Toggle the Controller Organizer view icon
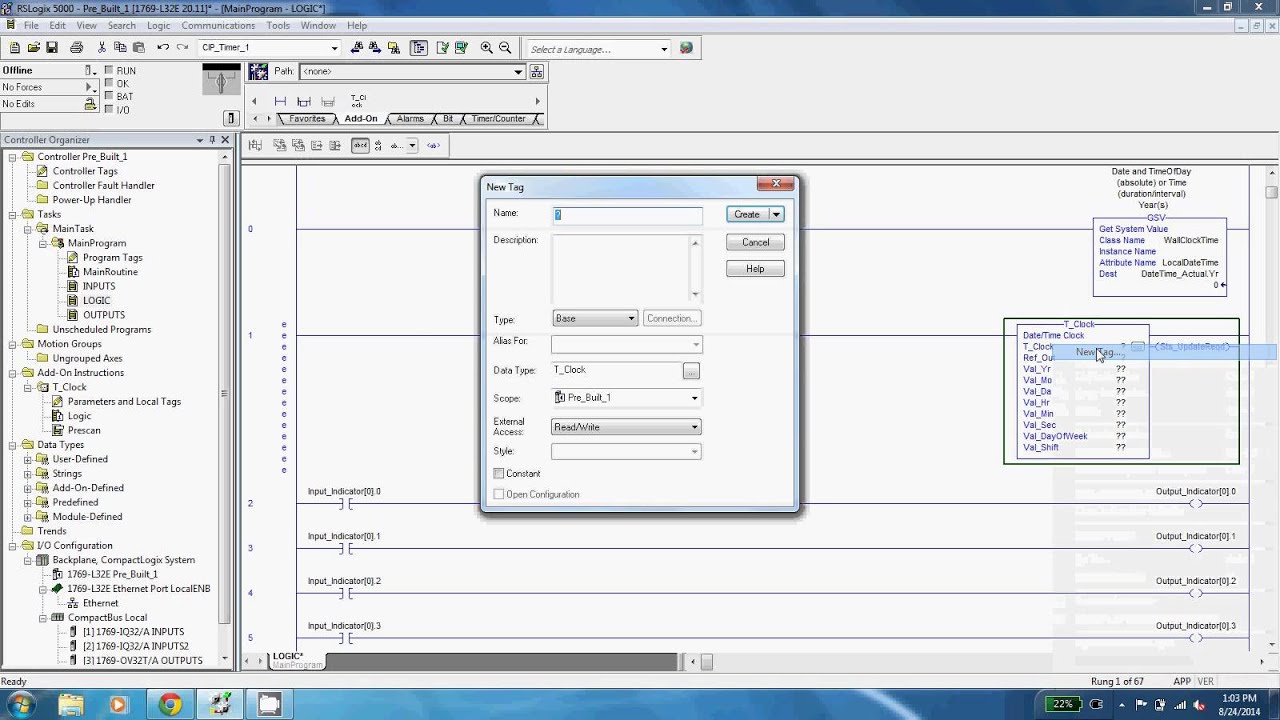This screenshot has width=1280, height=720. pyautogui.click(x=418, y=48)
